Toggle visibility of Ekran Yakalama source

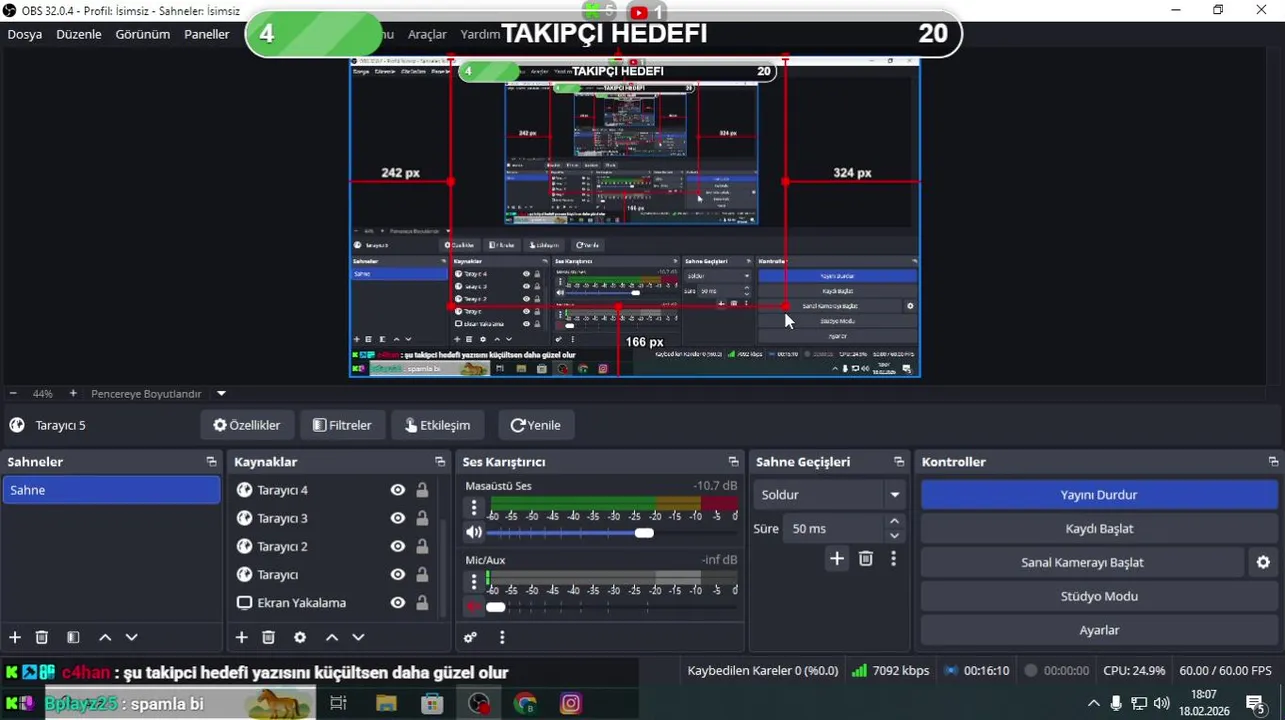point(398,603)
